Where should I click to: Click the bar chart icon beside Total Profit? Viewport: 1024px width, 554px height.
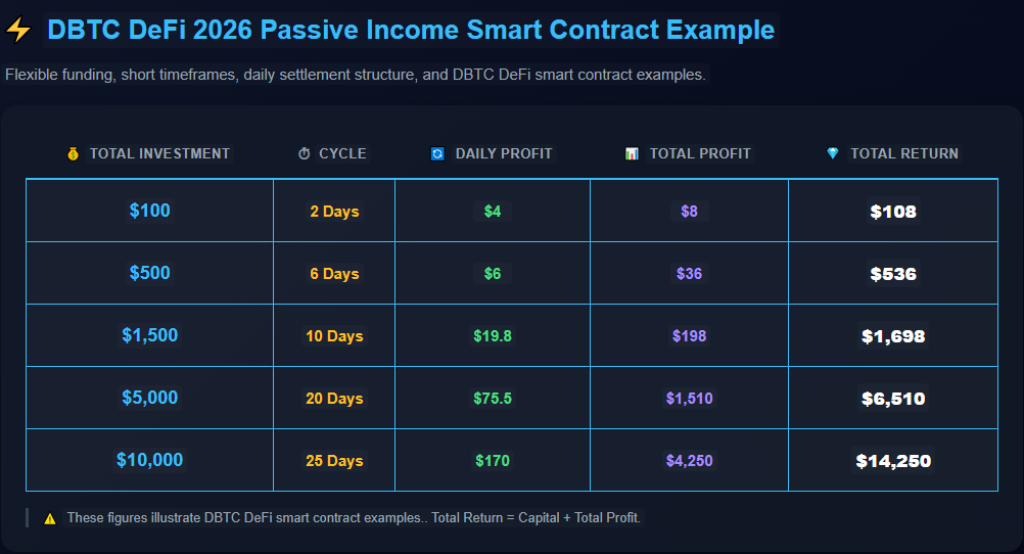[x=631, y=154]
